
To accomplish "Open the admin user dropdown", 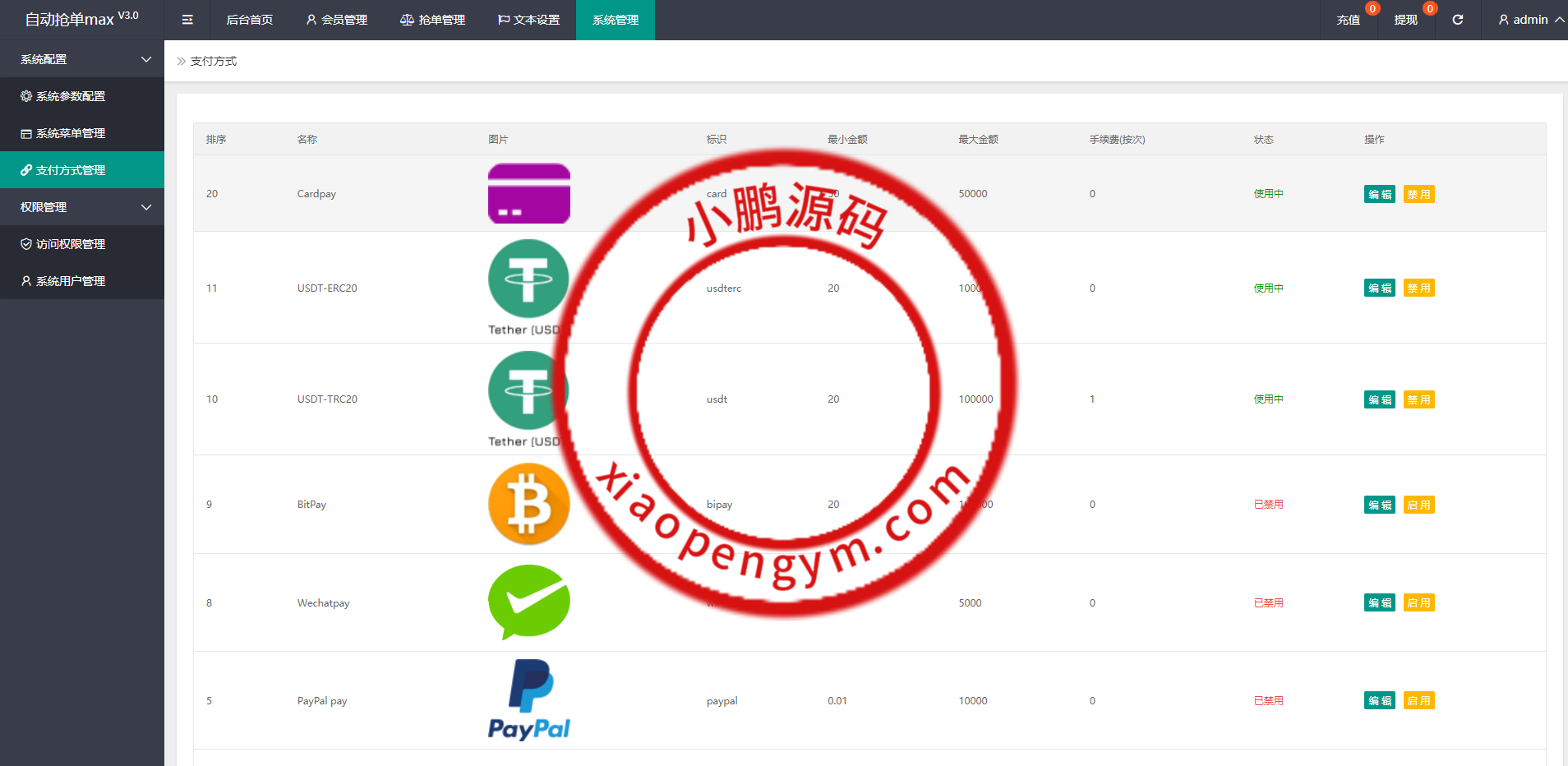I will [x=1530, y=20].
